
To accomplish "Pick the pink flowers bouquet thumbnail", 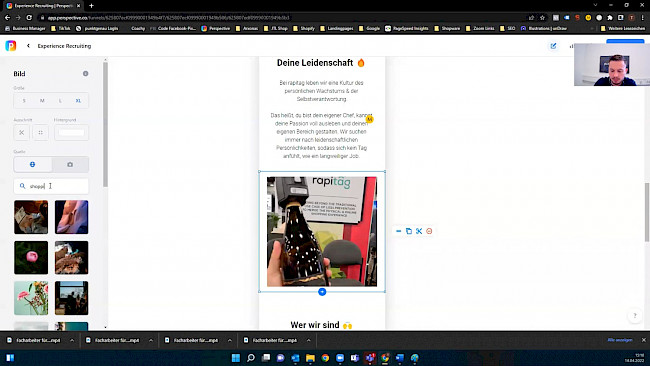I will point(31,298).
